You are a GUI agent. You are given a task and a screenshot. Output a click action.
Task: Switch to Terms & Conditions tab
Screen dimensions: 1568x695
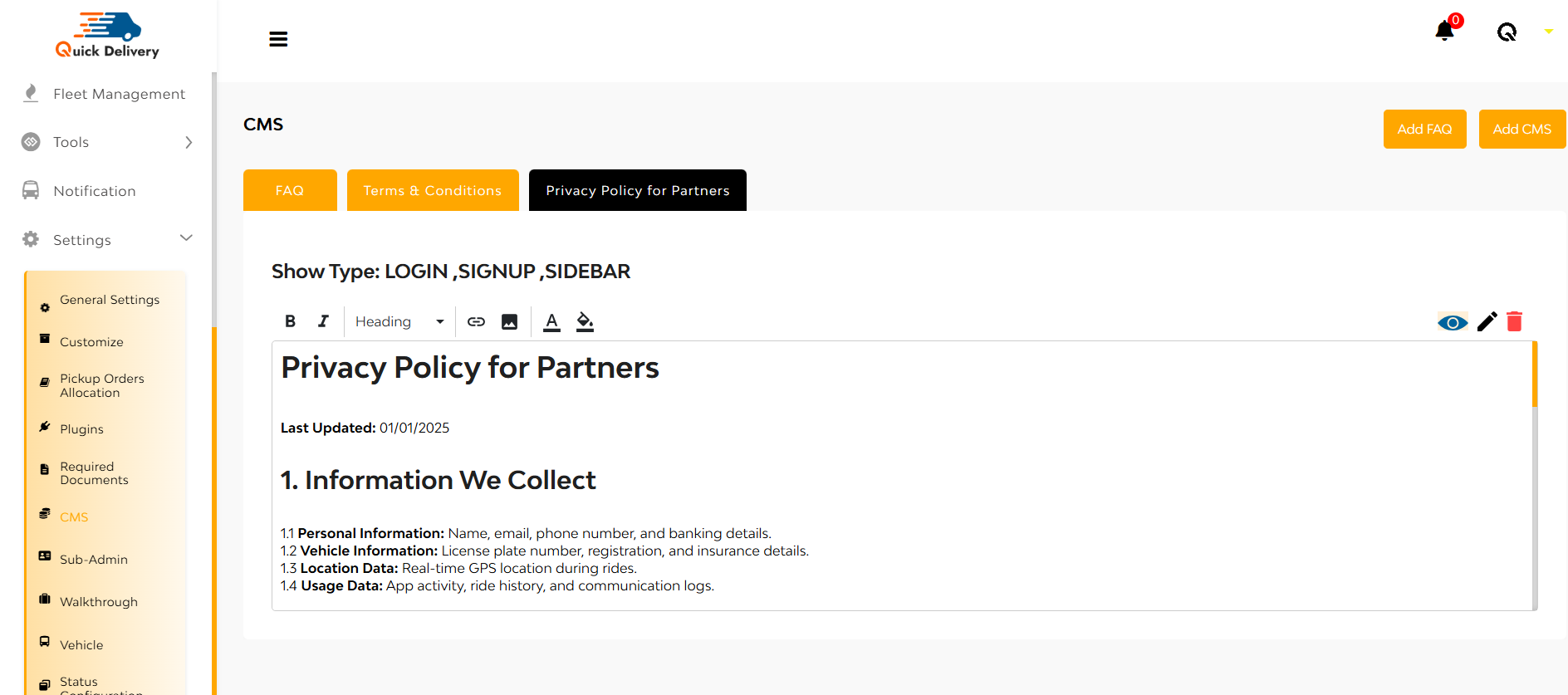click(x=433, y=190)
